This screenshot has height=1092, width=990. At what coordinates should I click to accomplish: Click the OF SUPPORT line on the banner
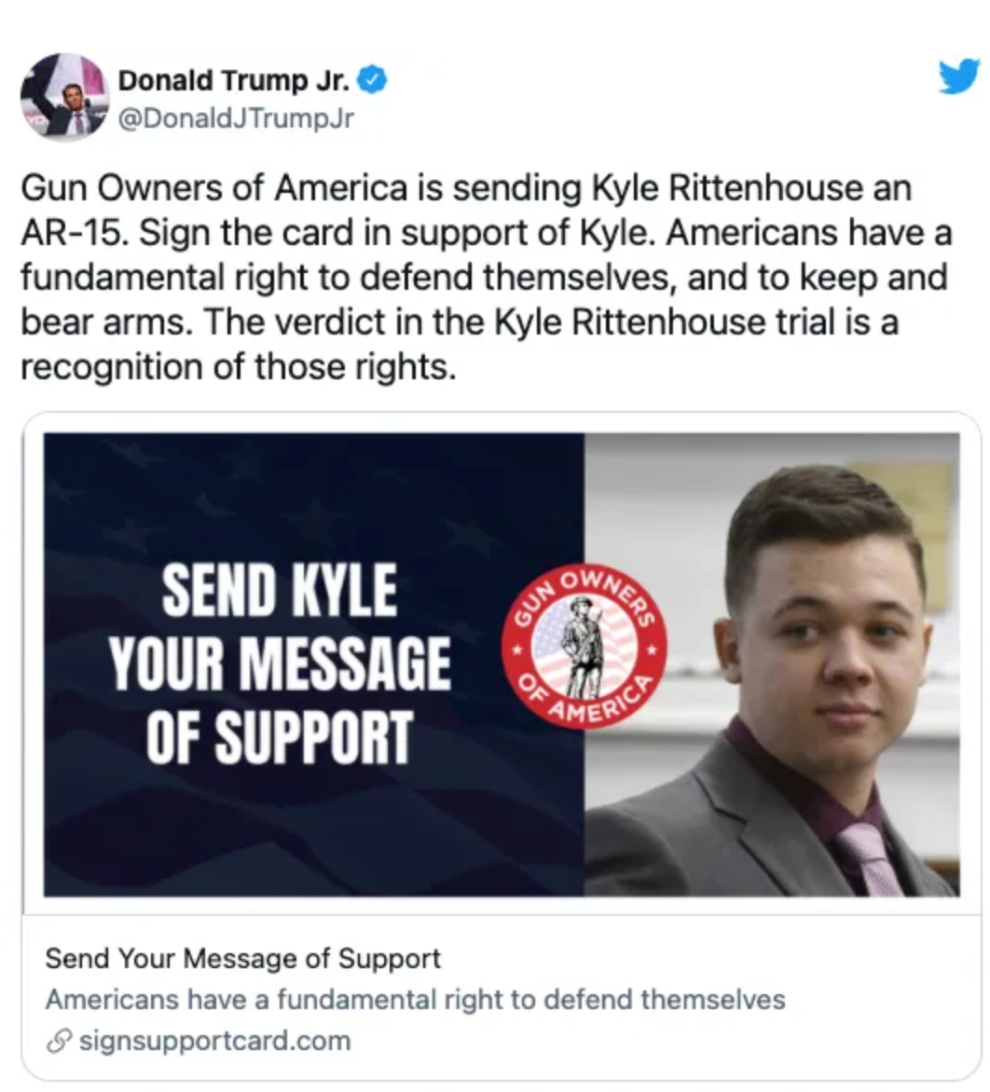point(279,738)
